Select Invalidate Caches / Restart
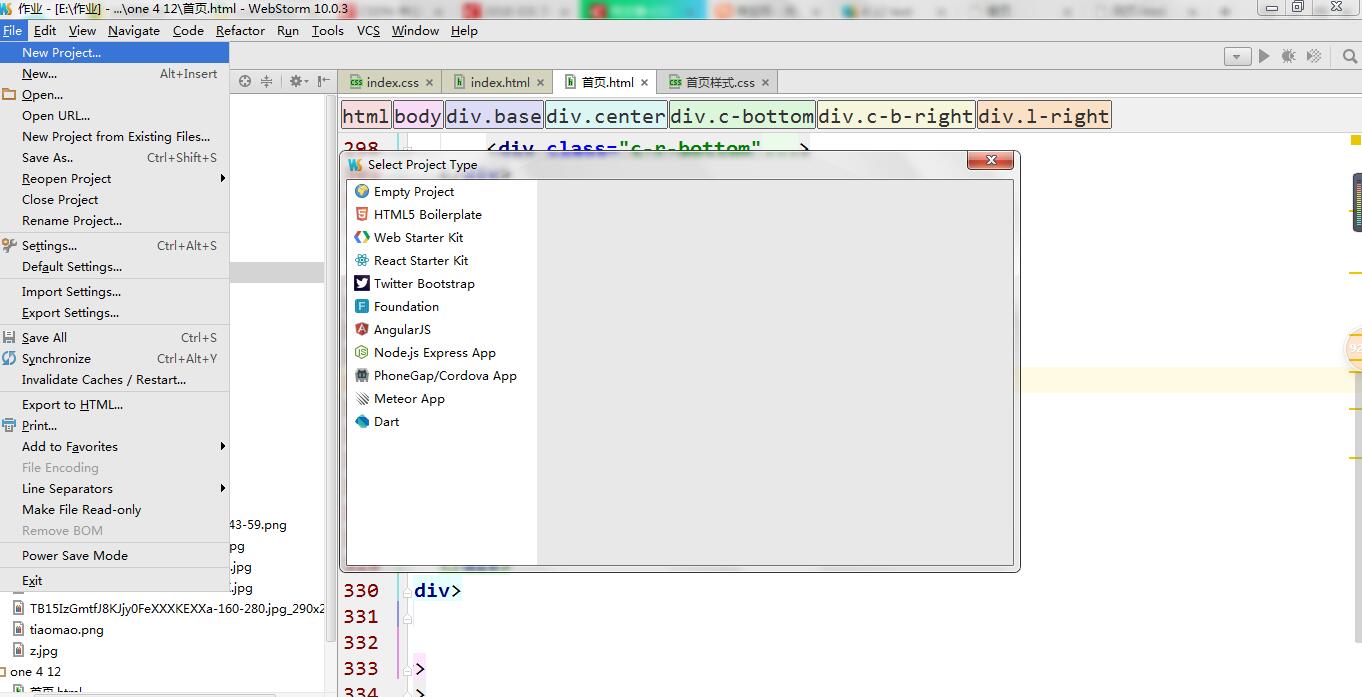The width and height of the screenshot is (1362, 697). click(115, 379)
